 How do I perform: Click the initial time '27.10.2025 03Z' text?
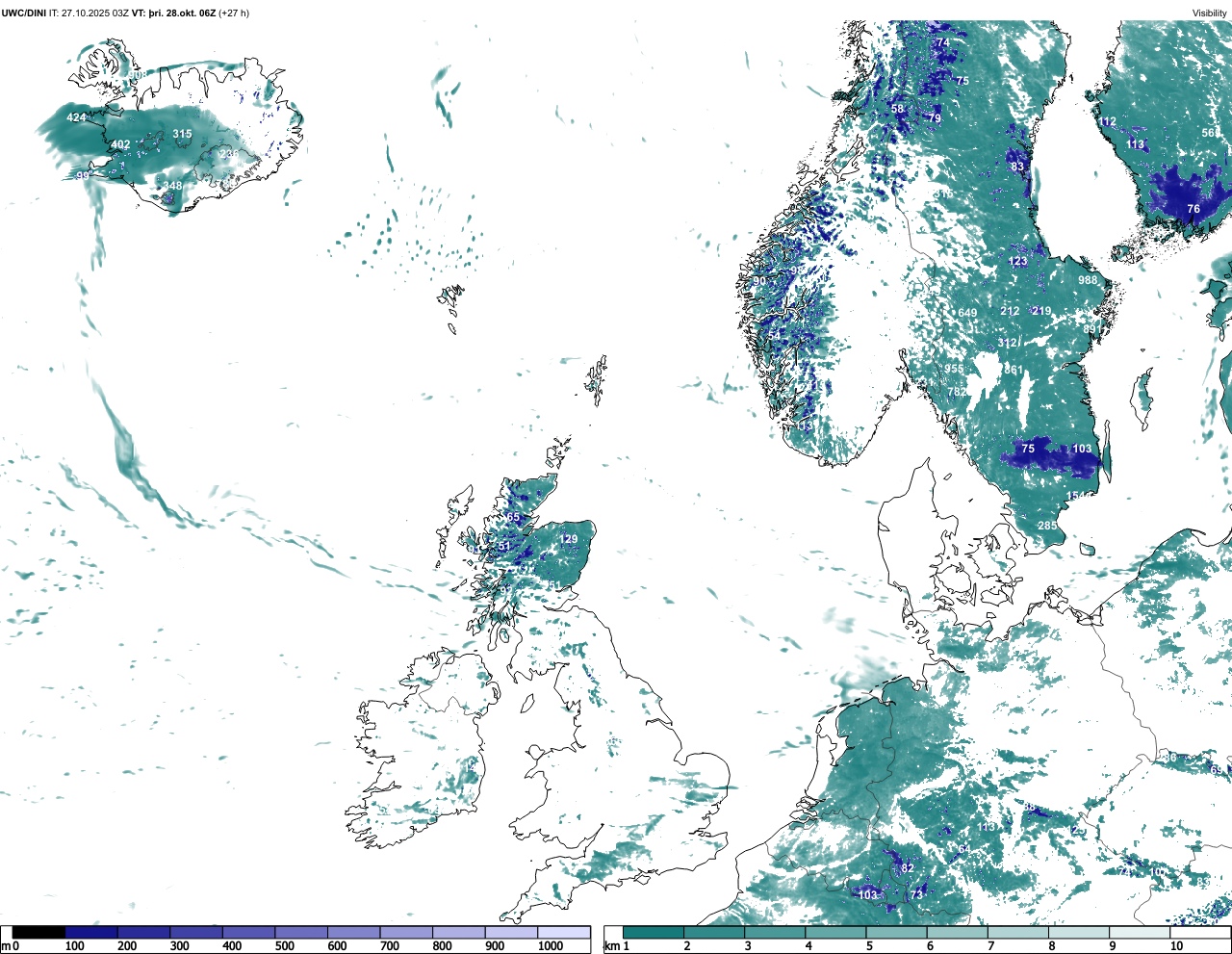pyautogui.click(x=95, y=13)
